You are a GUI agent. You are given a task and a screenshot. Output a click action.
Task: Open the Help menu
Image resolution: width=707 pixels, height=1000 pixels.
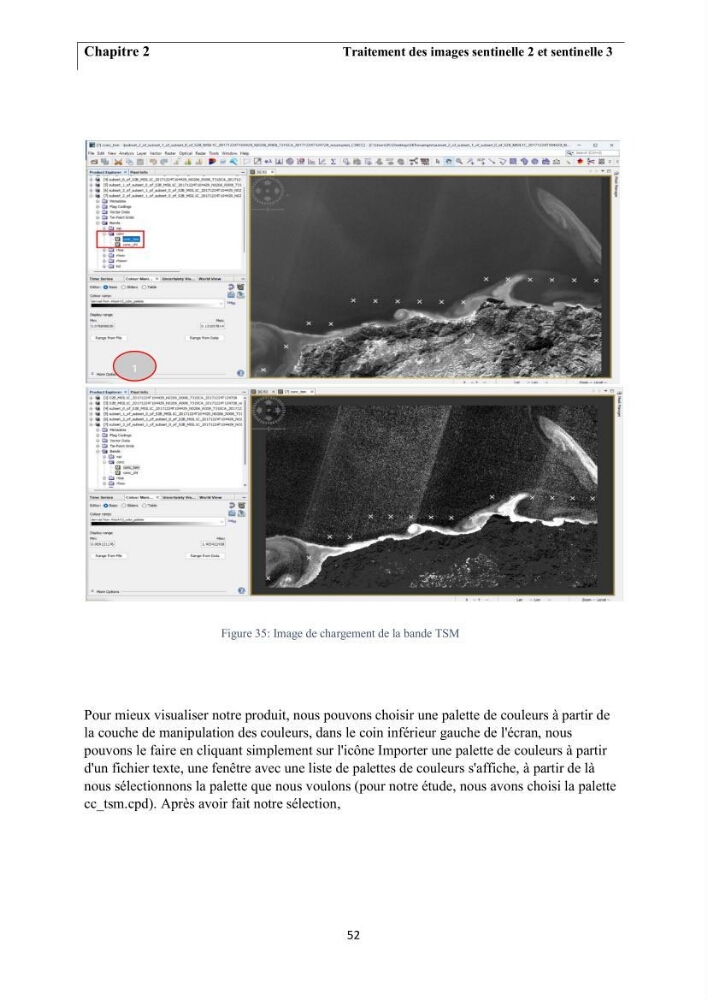tap(244, 153)
